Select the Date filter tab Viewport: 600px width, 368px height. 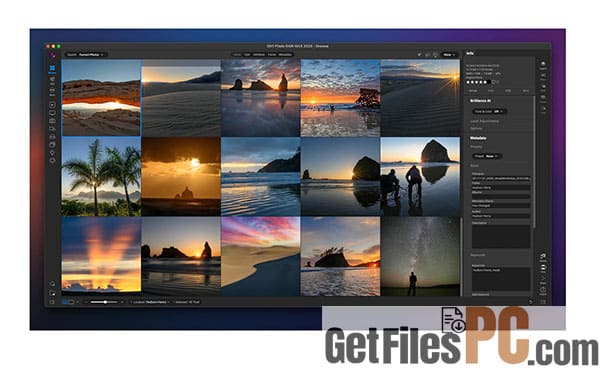[x=247, y=55]
